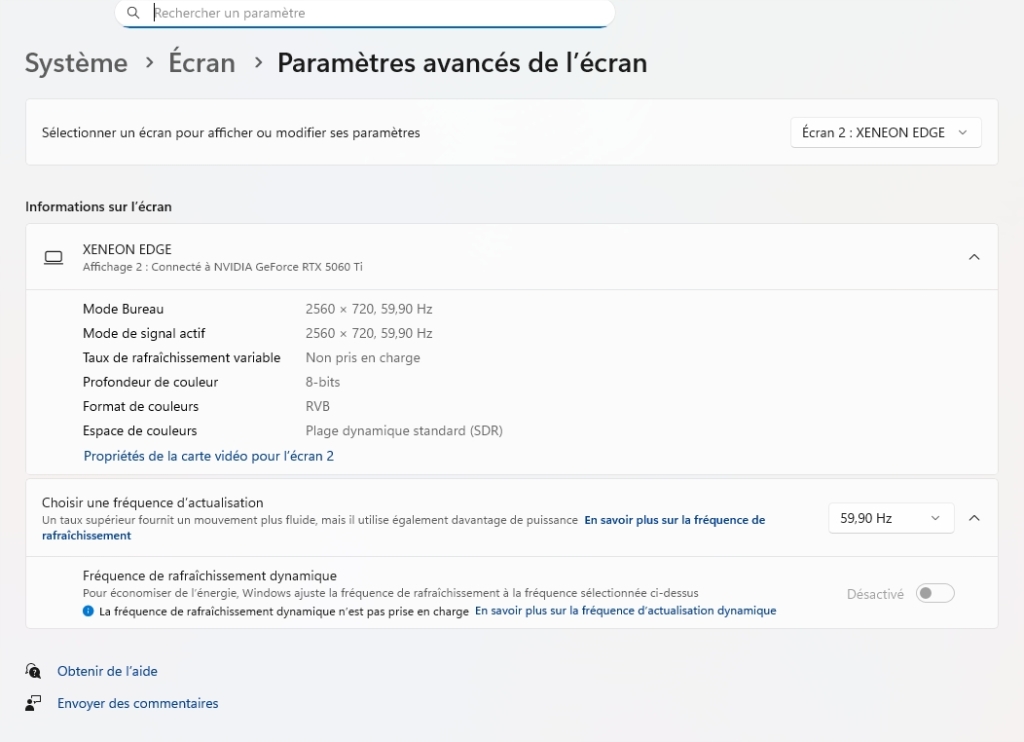Collapse the Choisir une fréquence d'actualisation section

tap(974, 518)
